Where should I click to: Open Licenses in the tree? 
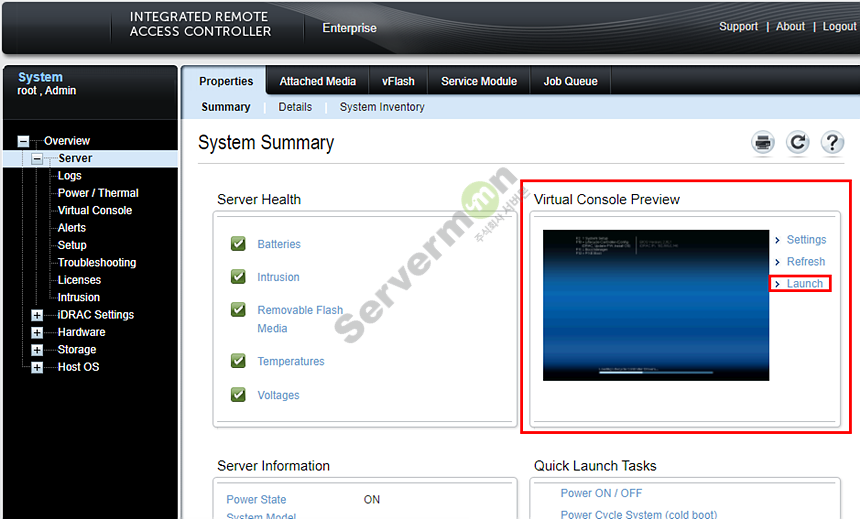(x=80, y=280)
